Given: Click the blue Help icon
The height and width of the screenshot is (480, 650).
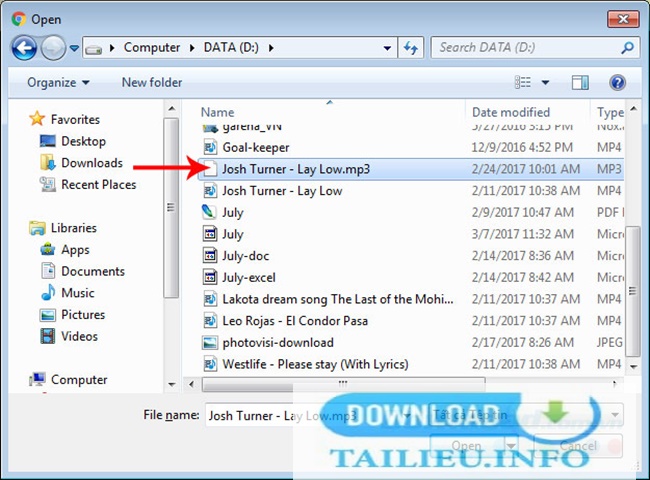Looking at the screenshot, I should click(x=617, y=82).
